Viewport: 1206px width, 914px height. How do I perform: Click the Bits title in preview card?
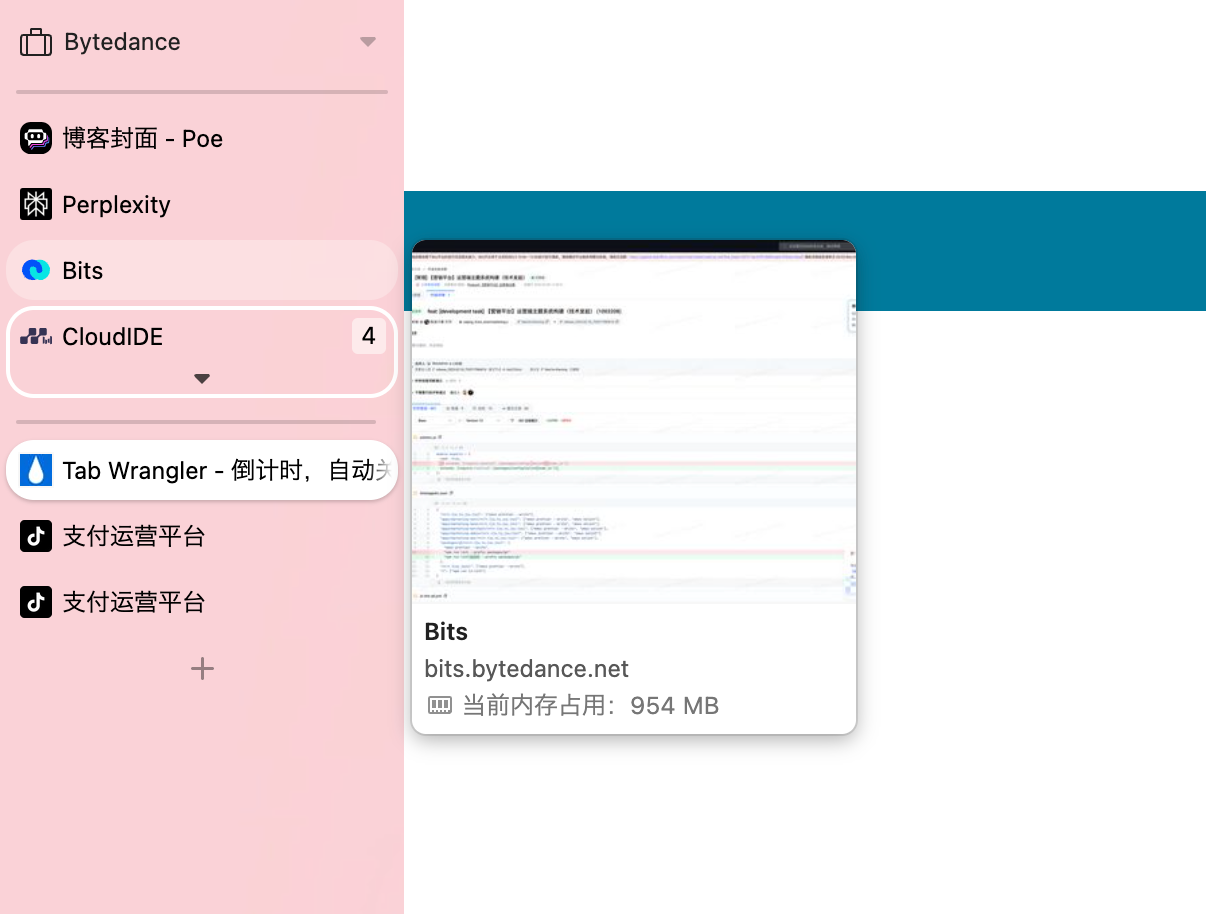pyautogui.click(x=446, y=632)
